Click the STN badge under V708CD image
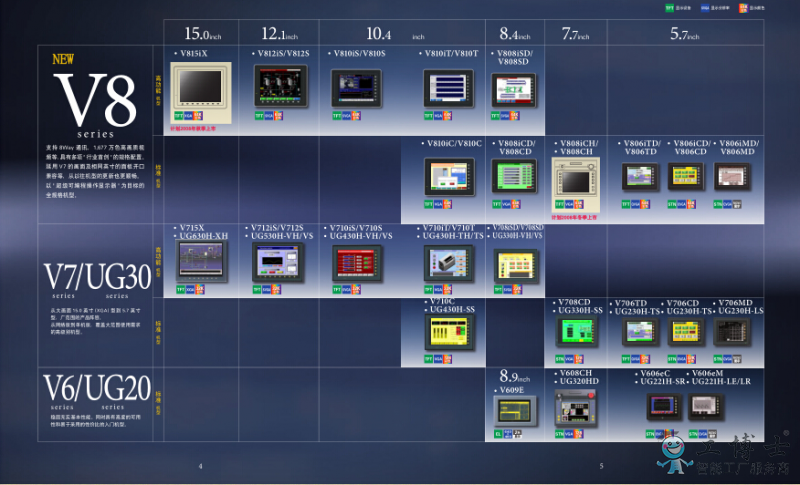Image resolution: width=800 pixels, height=485 pixels. coord(560,359)
